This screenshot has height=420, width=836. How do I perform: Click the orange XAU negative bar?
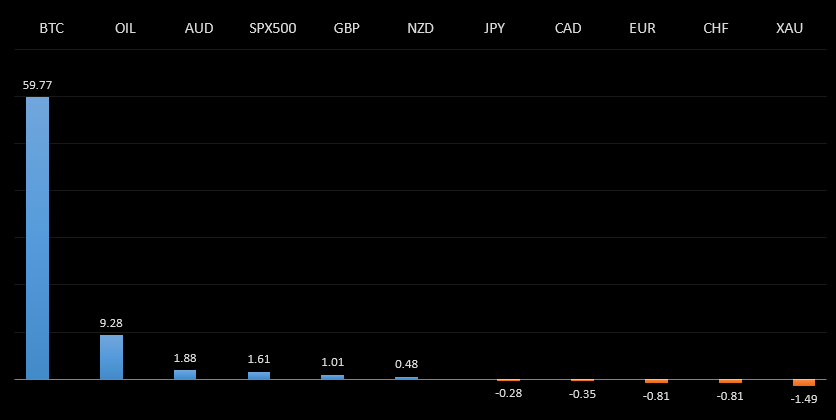click(x=804, y=383)
